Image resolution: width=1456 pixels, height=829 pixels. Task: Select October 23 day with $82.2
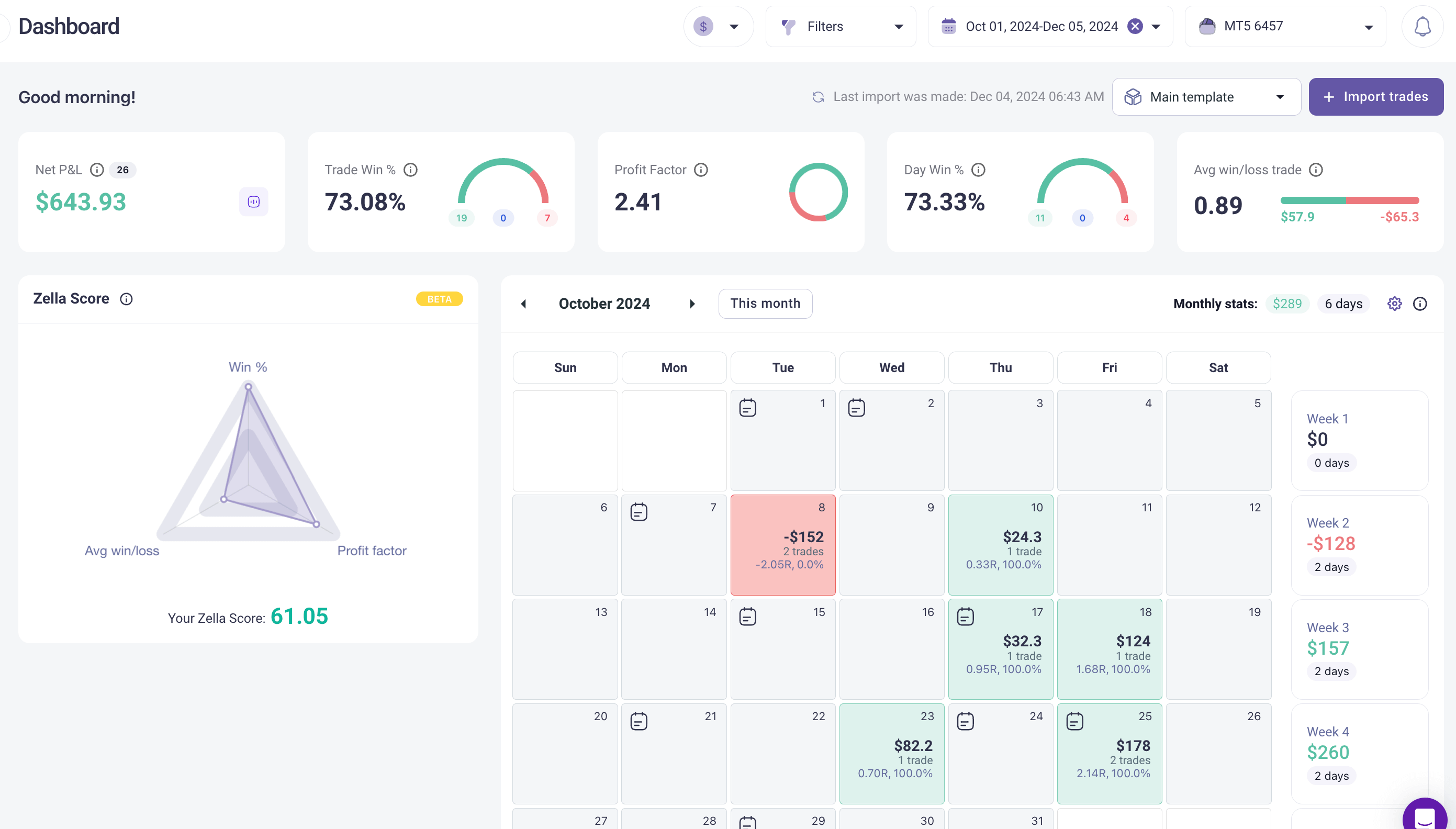(891, 754)
